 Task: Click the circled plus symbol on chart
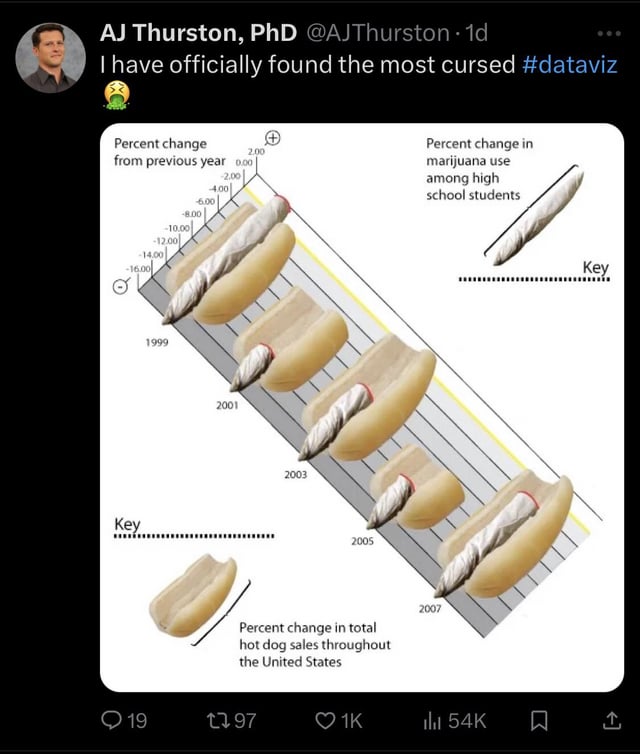(273, 138)
